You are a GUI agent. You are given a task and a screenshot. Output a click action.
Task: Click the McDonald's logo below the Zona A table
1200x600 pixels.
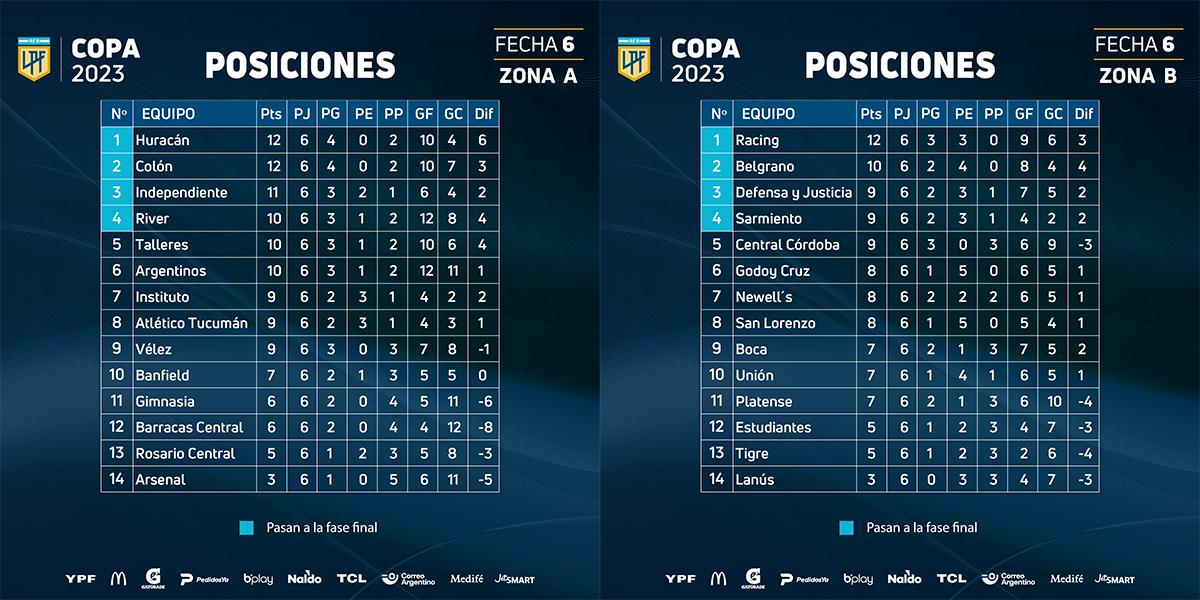[118, 578]
